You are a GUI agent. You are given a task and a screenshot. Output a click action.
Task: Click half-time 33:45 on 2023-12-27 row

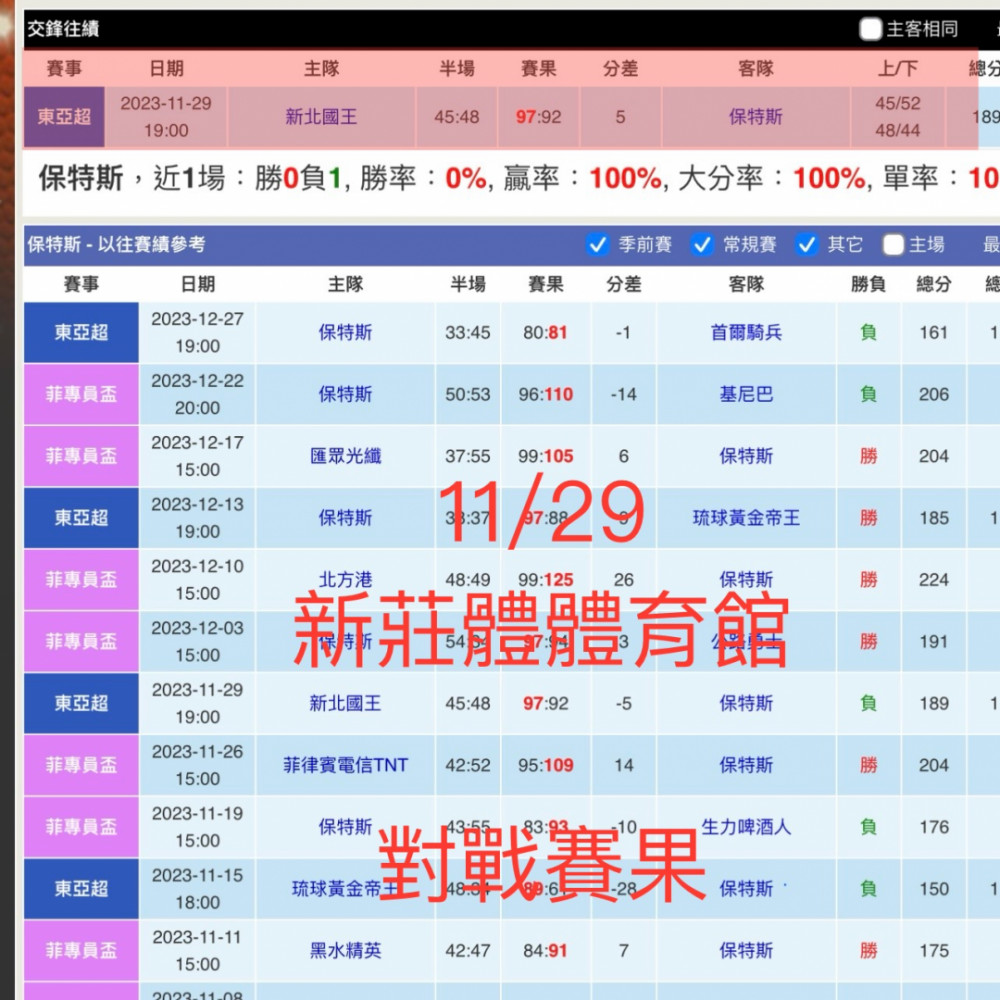point(467,332)
